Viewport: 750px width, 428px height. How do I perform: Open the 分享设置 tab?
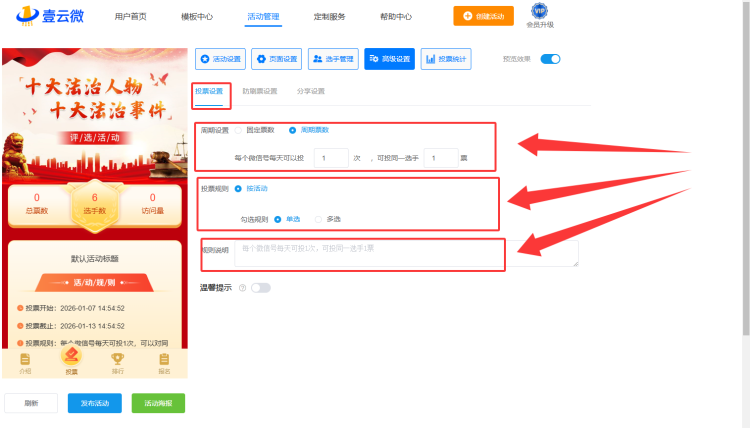tap(310, 91)
